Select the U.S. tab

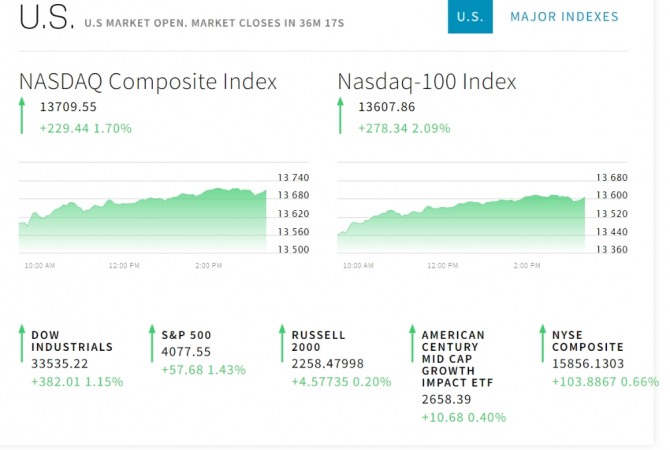470,17
